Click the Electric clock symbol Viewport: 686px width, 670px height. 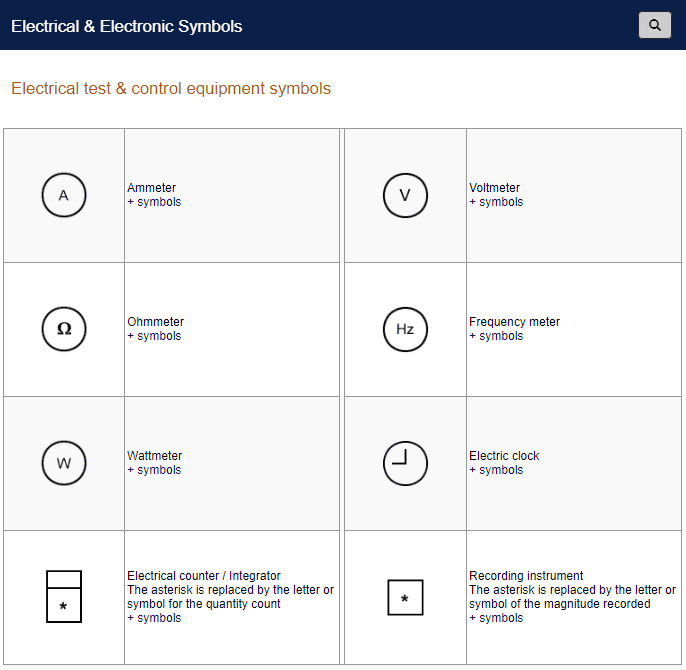[x=405, y=463]
